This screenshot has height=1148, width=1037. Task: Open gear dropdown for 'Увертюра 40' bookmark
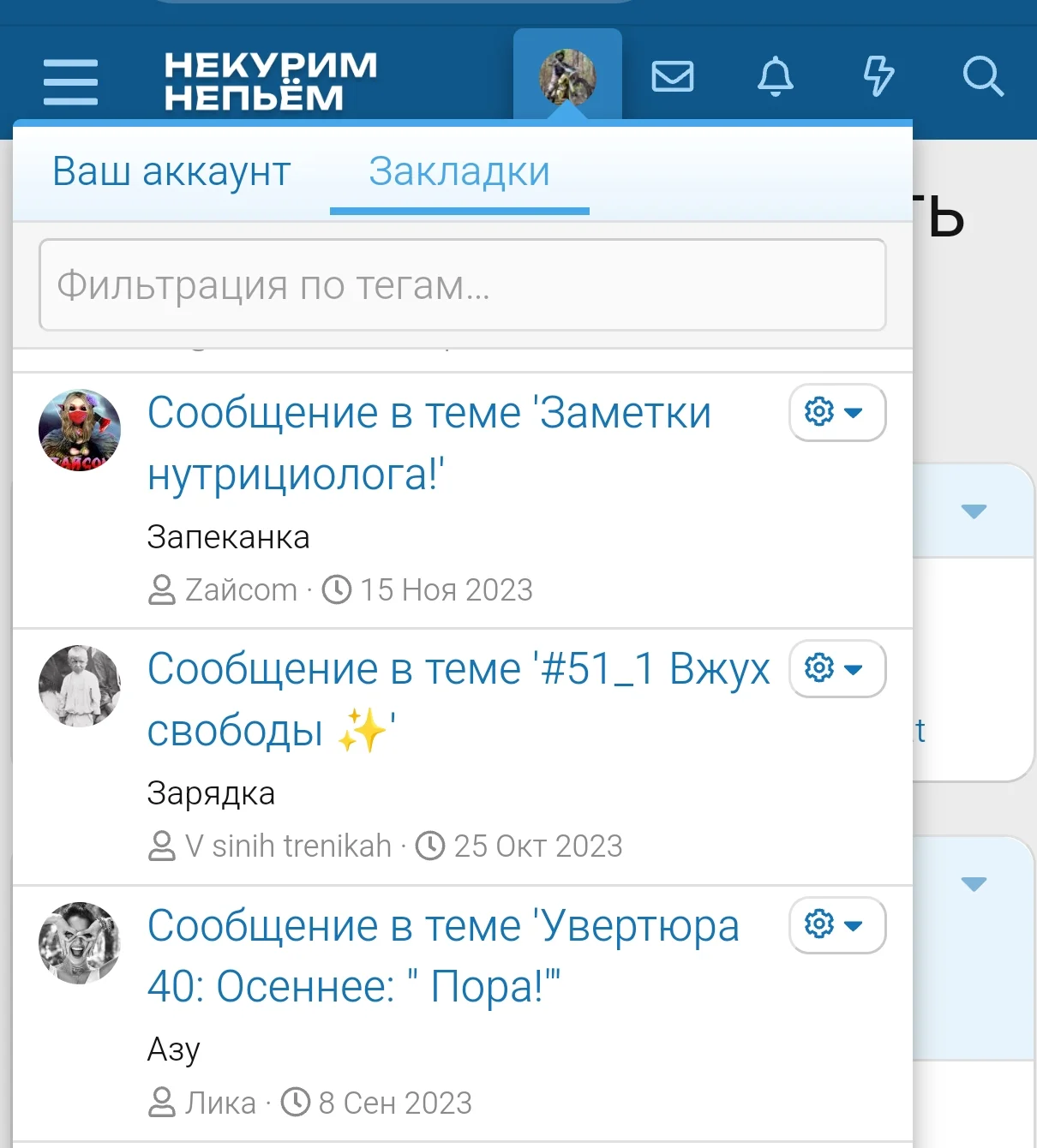[836, 925]
